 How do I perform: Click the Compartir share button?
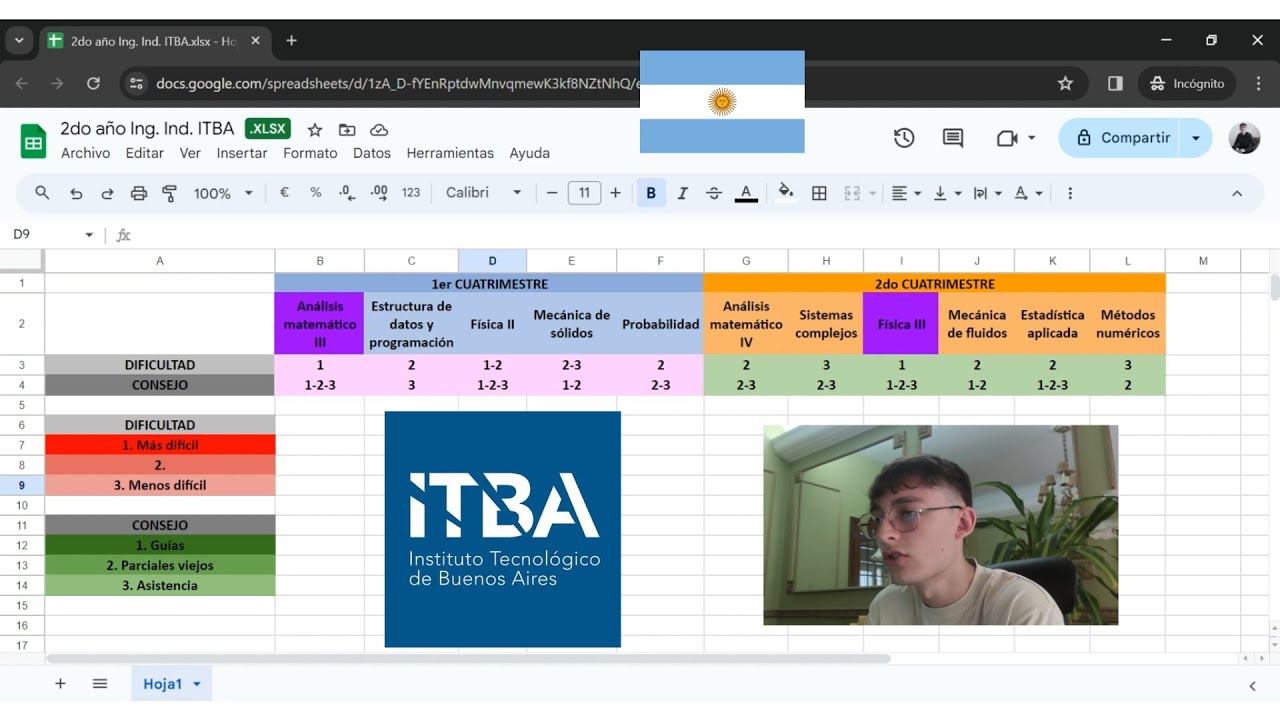(1122, 138)
